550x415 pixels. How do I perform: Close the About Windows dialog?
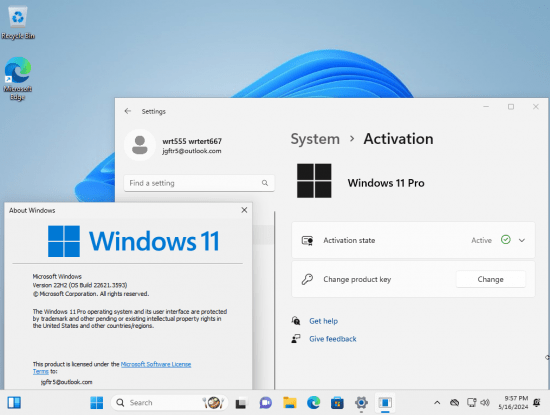pyautogui.click(x=244, y=210)
